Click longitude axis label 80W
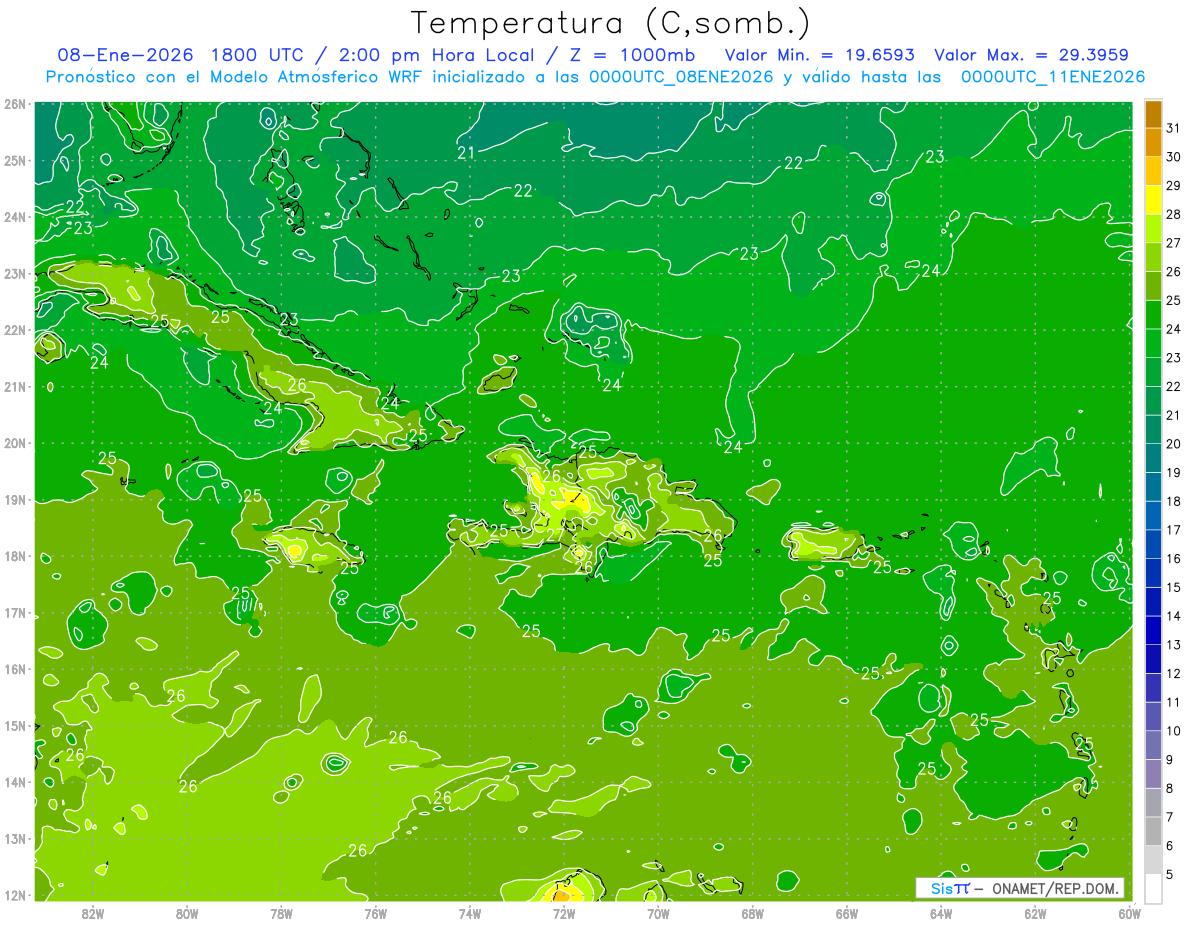This screenshot has height=927, width=1200. pyautogui.click(x=187, y=913)
